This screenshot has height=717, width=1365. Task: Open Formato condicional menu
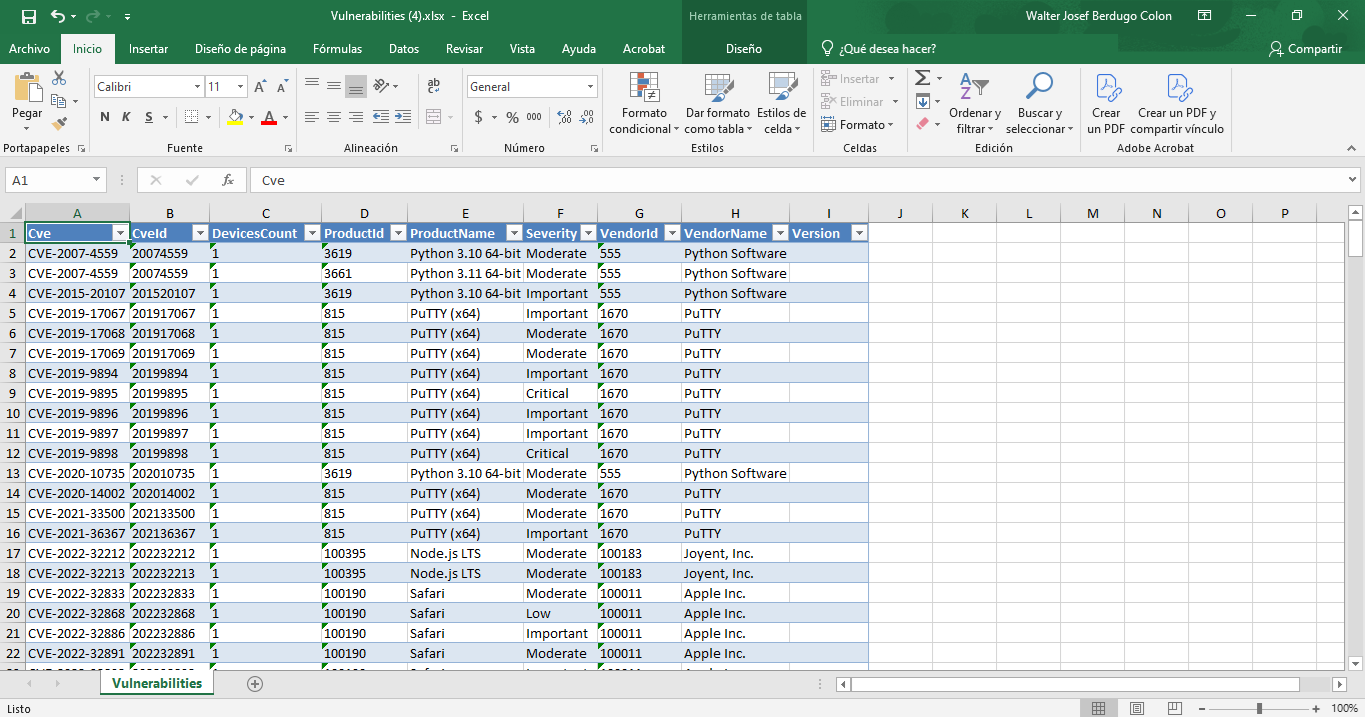point(644,103)
